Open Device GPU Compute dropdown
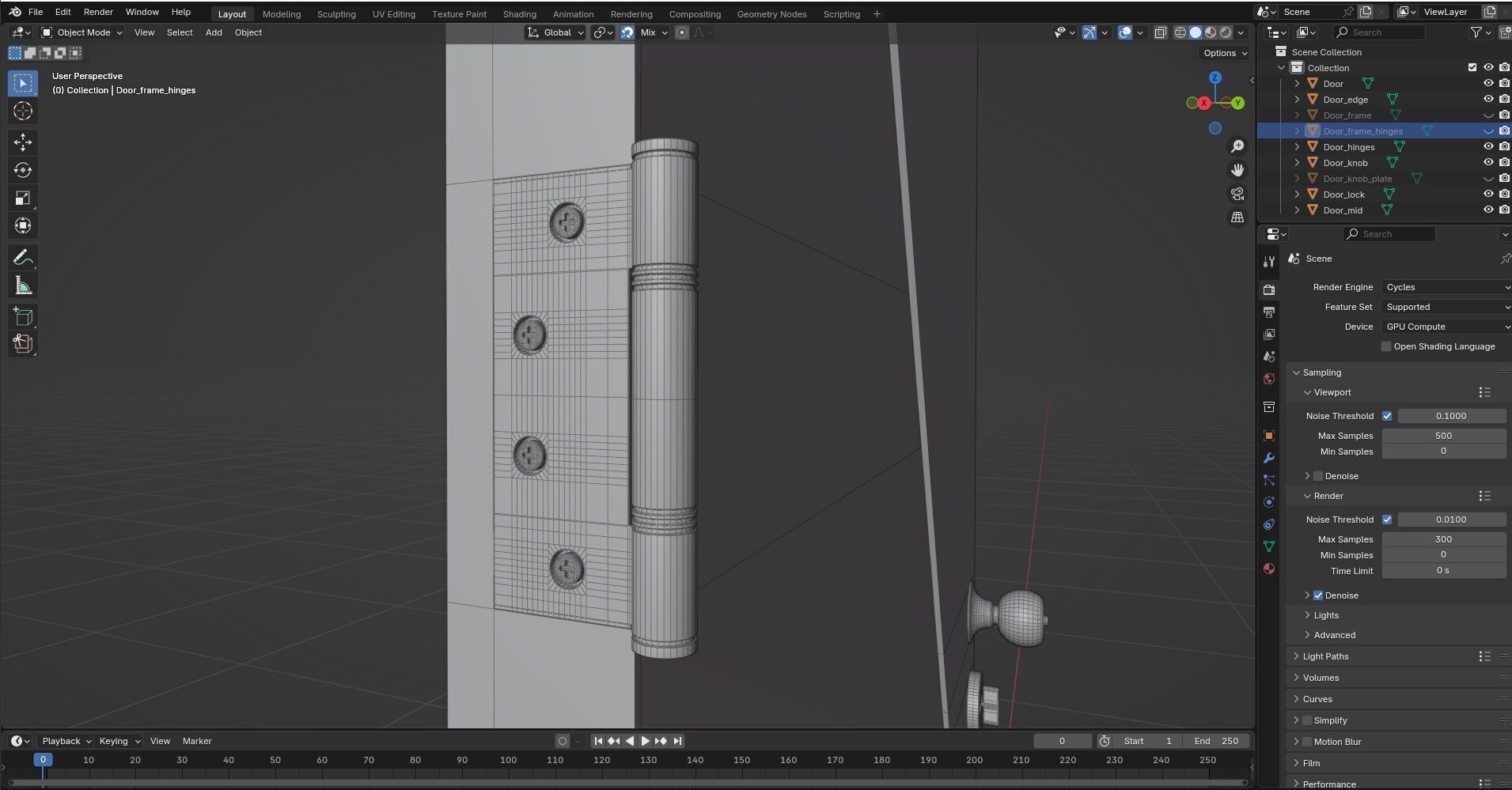This screenshot has height=790, width=1512. point(1446,327)
